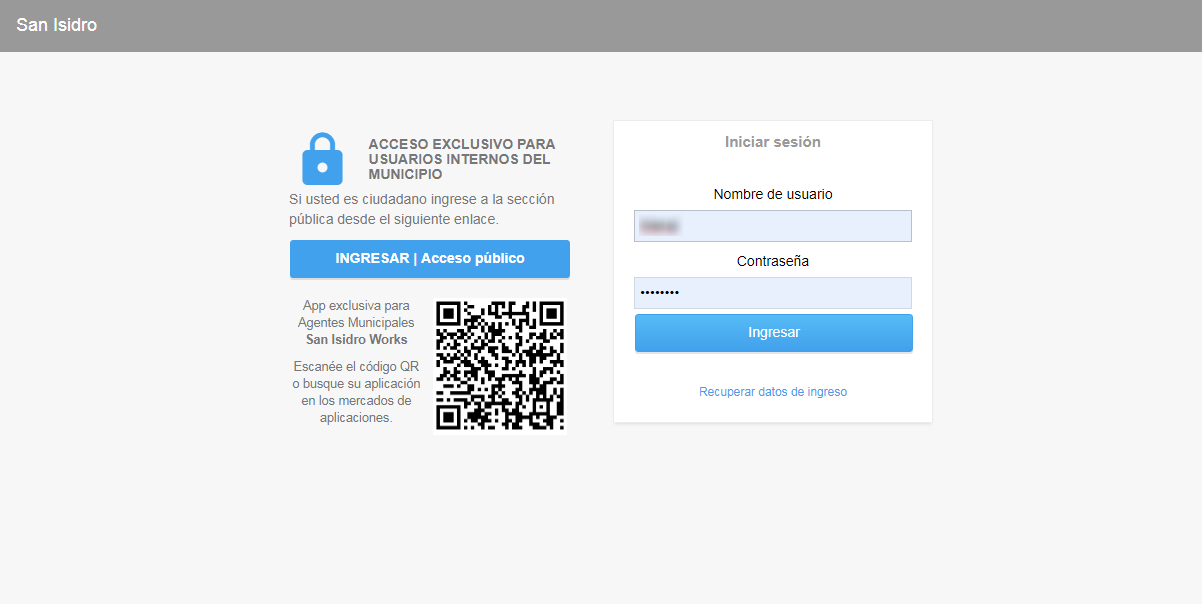Viewport: 1202px width, 604px height.
Task: Click the Contraseña label text
Action: click(773, 261)
